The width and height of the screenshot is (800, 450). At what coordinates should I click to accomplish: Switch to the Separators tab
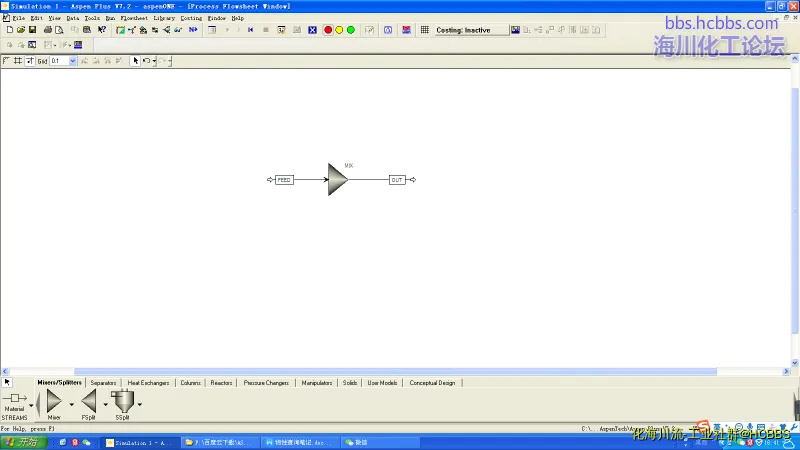pos(103,383)
